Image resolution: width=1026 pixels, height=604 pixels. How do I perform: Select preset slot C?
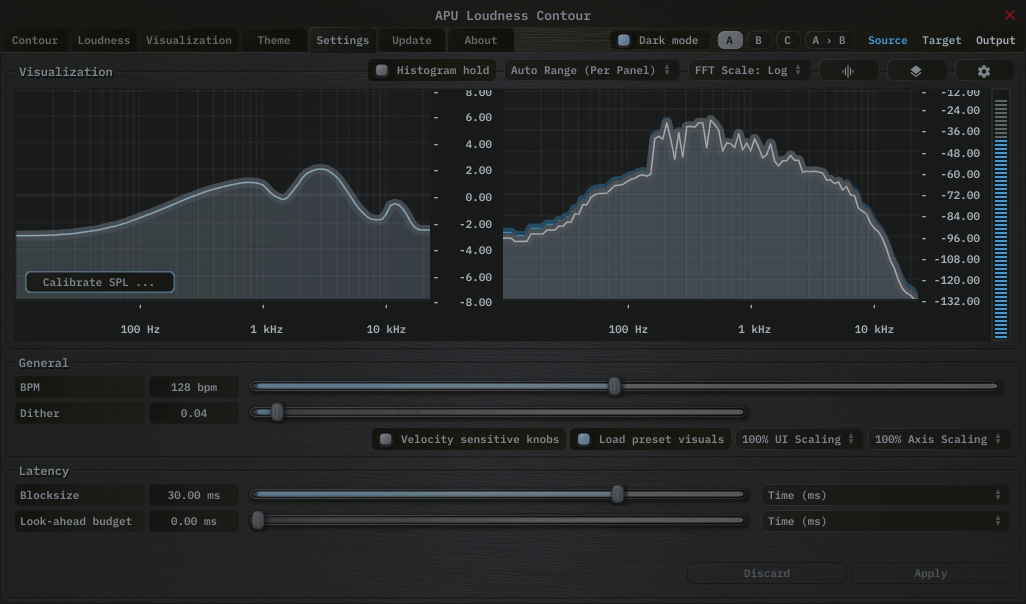787,41
